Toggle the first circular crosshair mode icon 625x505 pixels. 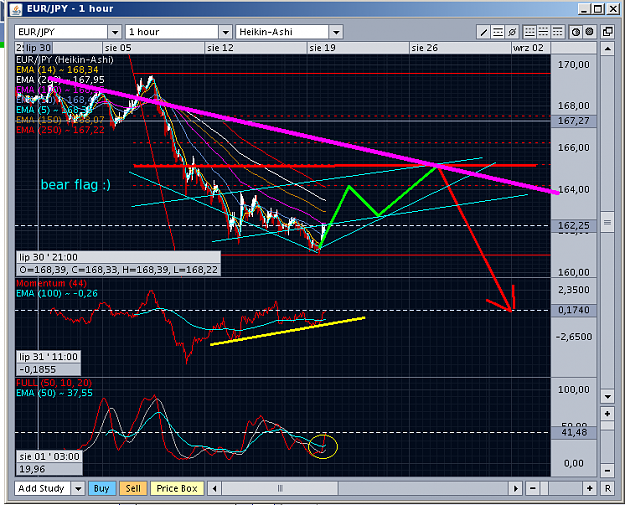coord(576,32)
